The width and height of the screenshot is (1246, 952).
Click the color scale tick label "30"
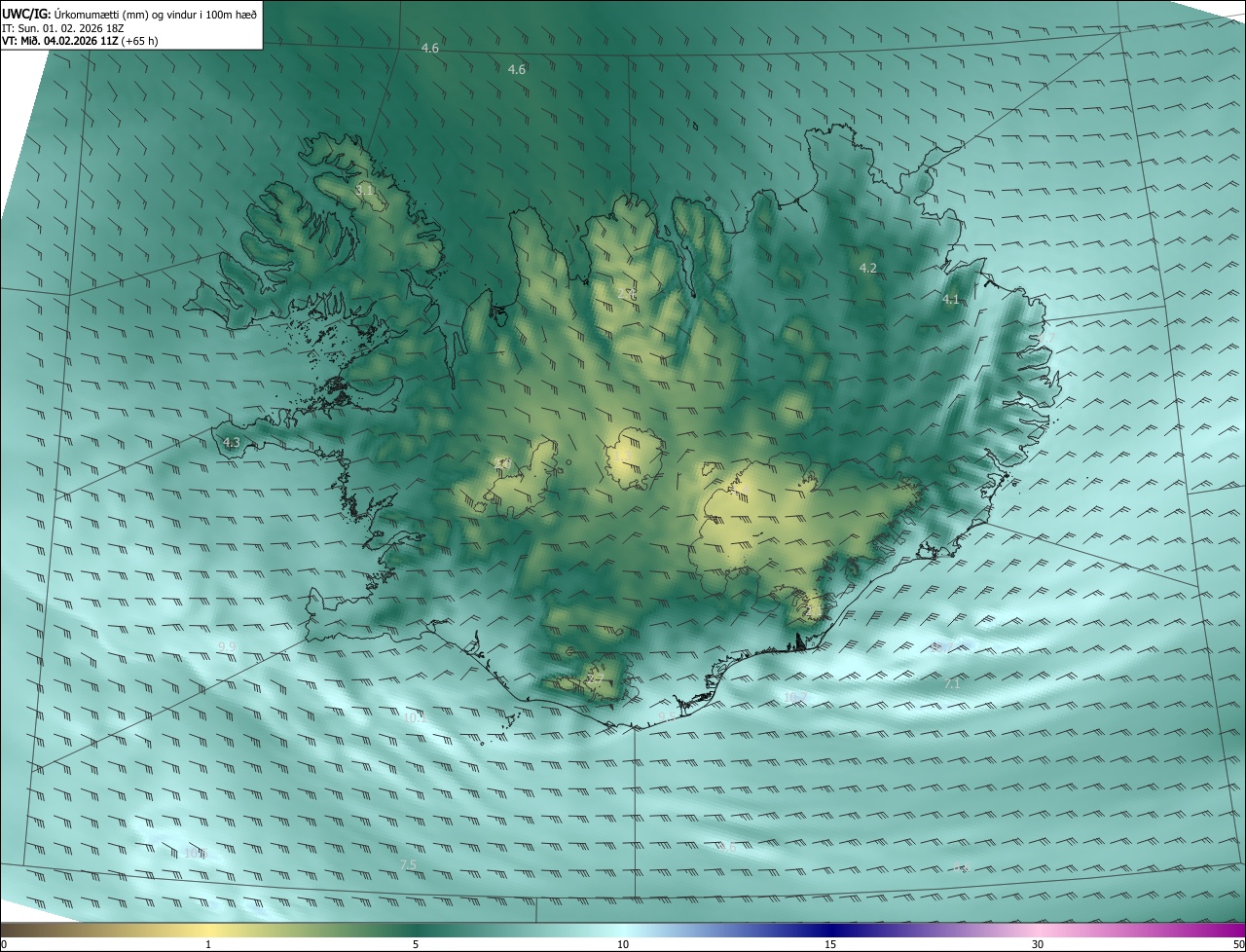click(x=1038, y=944)
